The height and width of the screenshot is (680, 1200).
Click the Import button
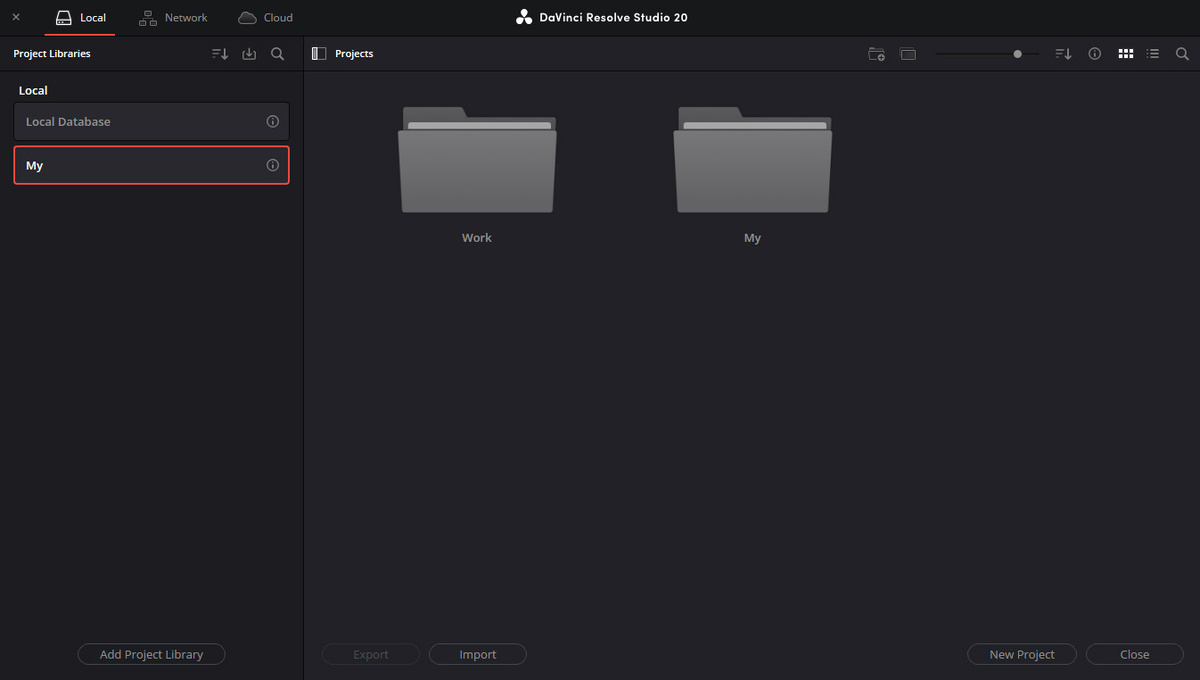[477, 654]
